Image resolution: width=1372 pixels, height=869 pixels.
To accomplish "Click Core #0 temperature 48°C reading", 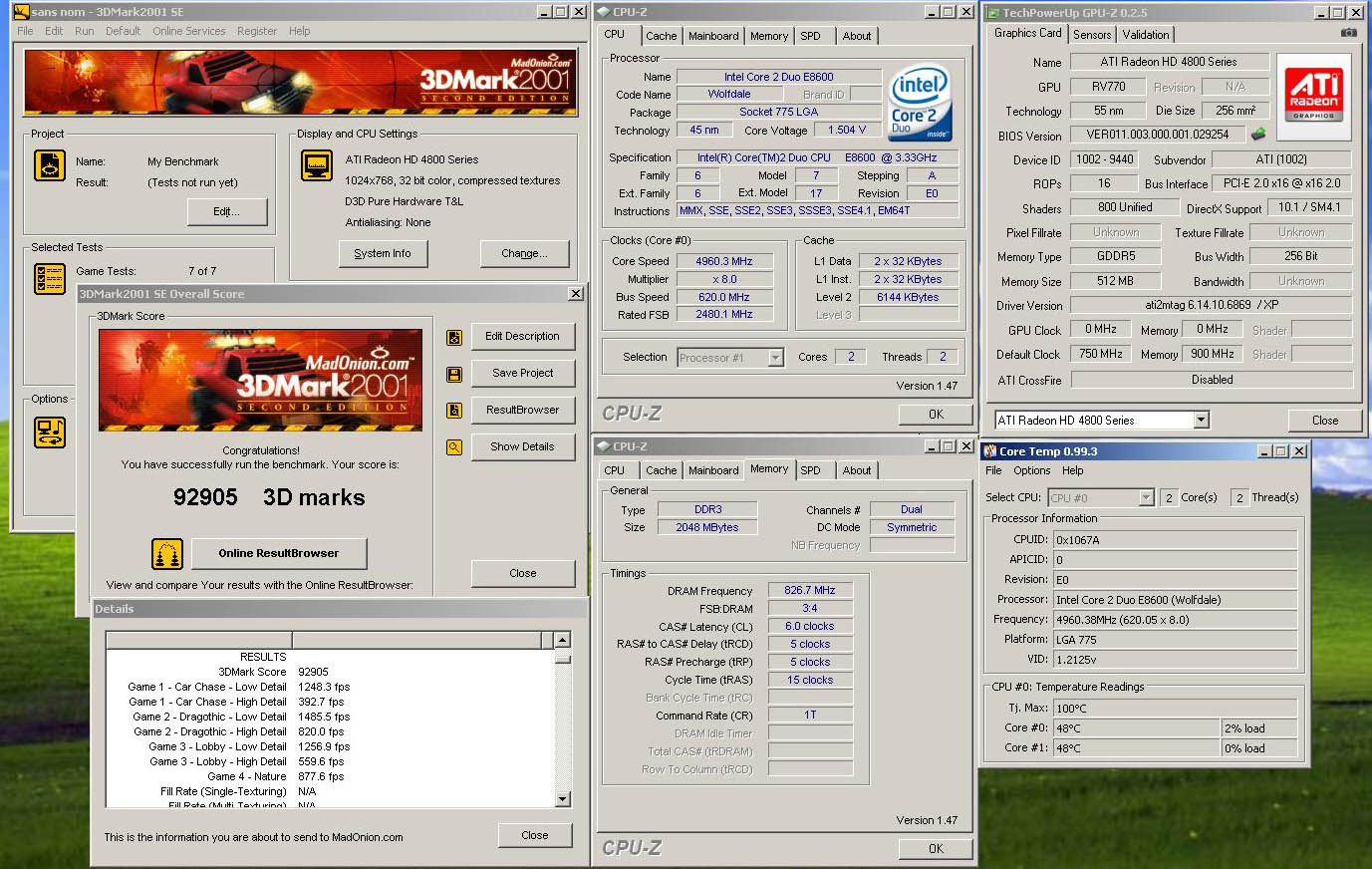I will pyautogui.click(x=1137, y=728).
